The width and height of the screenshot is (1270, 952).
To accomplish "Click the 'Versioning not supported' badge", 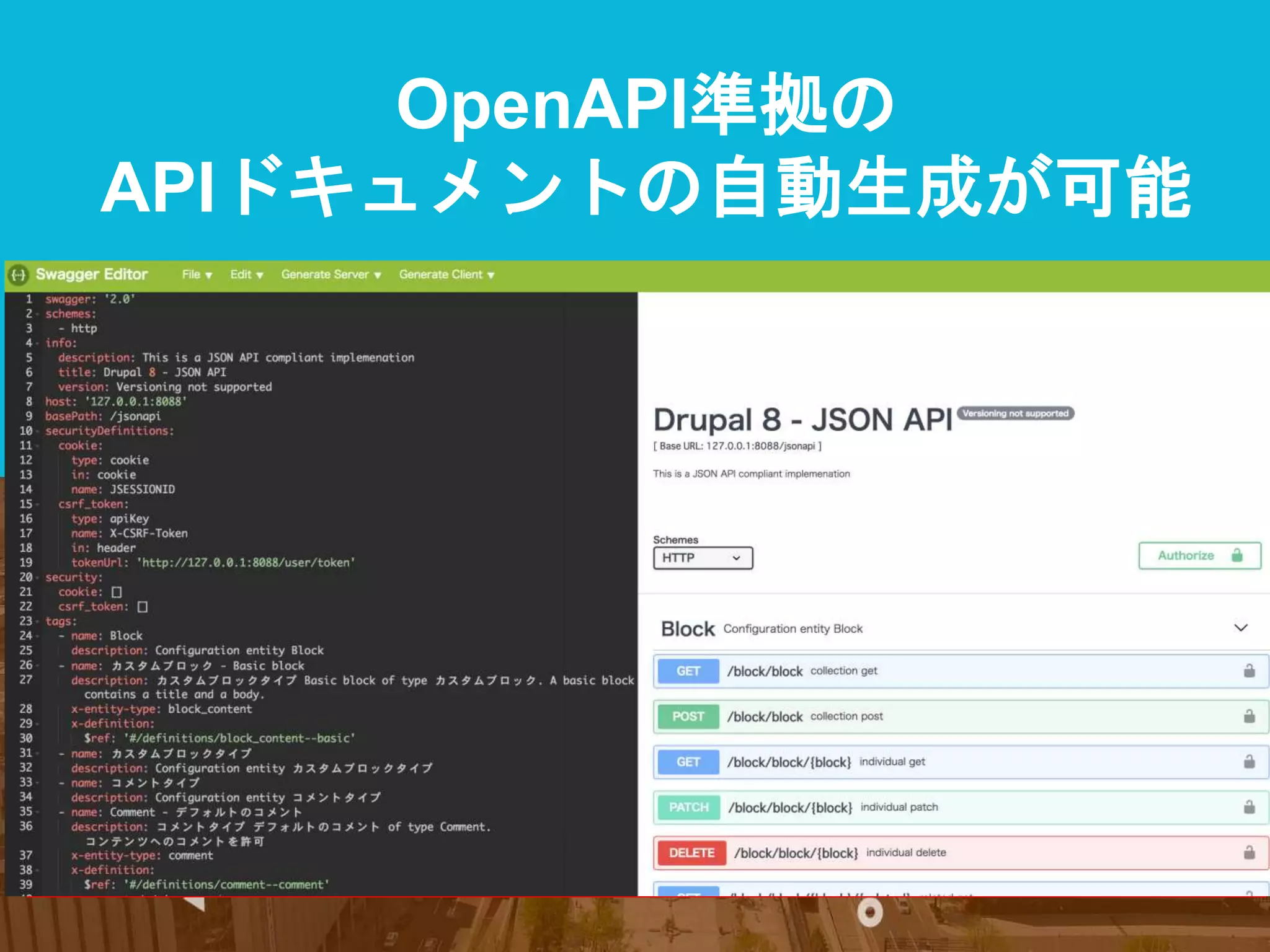I will (x=1015, y=413).
